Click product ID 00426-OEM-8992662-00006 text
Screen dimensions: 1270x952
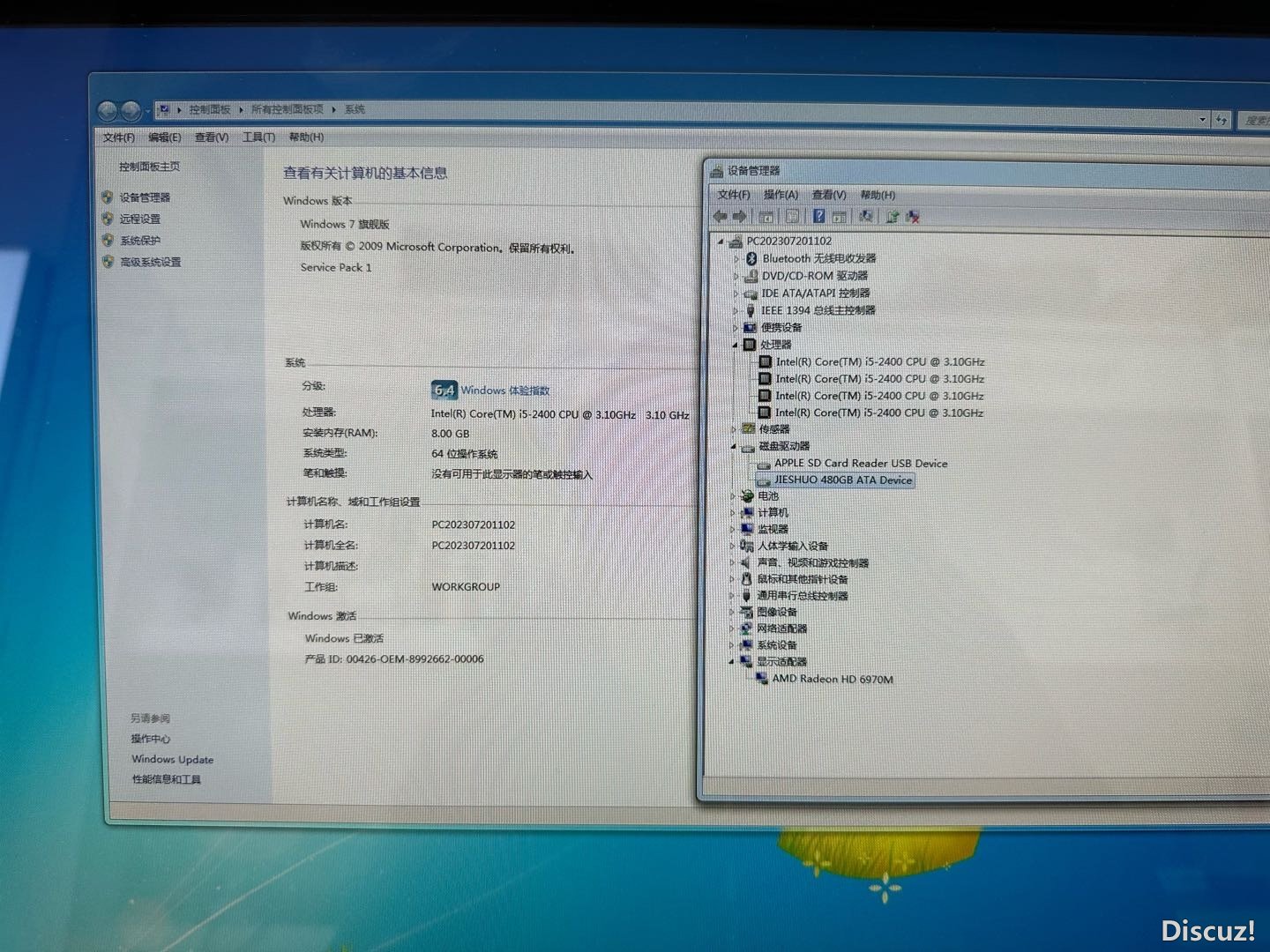coord(415,658)
